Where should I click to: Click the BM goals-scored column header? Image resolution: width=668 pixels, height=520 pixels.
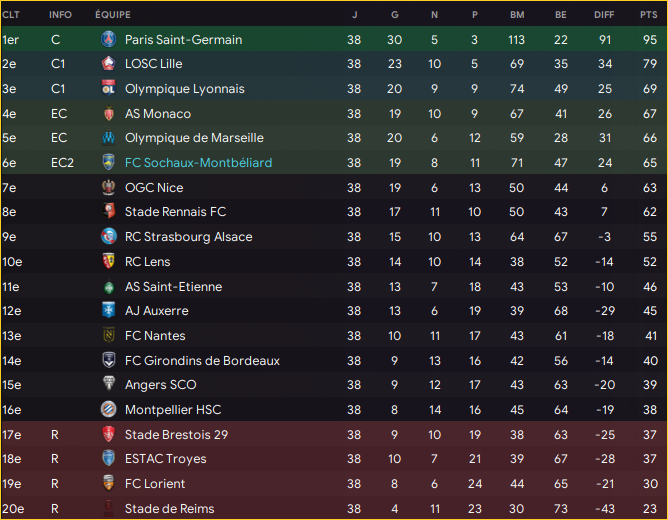coord(517,15)
